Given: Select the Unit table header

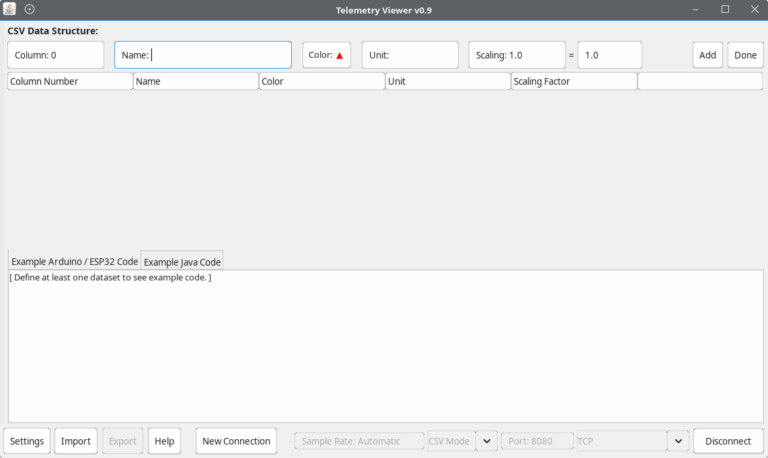Looking at the screenshot, I should [448, 81].
